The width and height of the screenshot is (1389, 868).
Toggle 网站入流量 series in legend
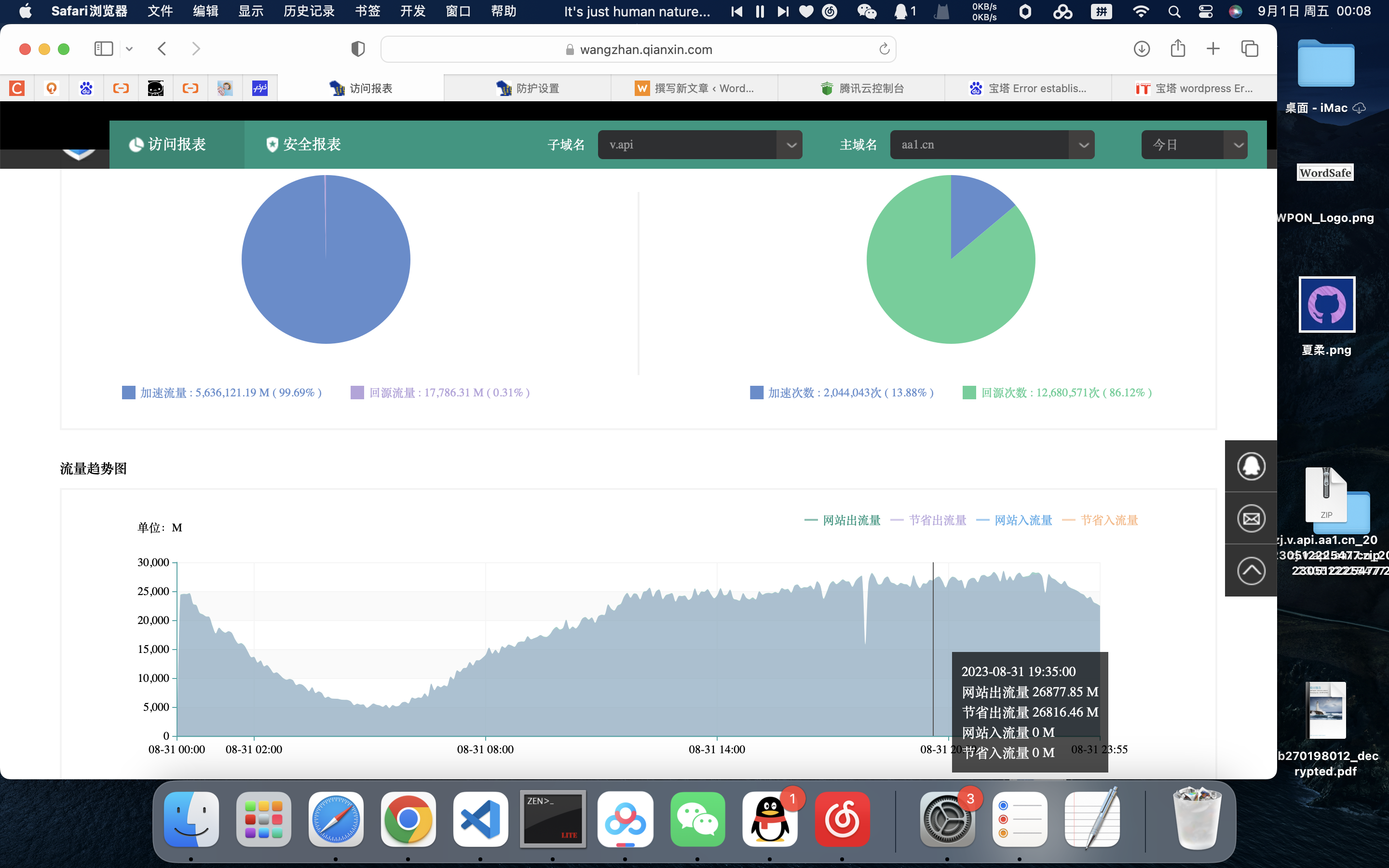1014,520
